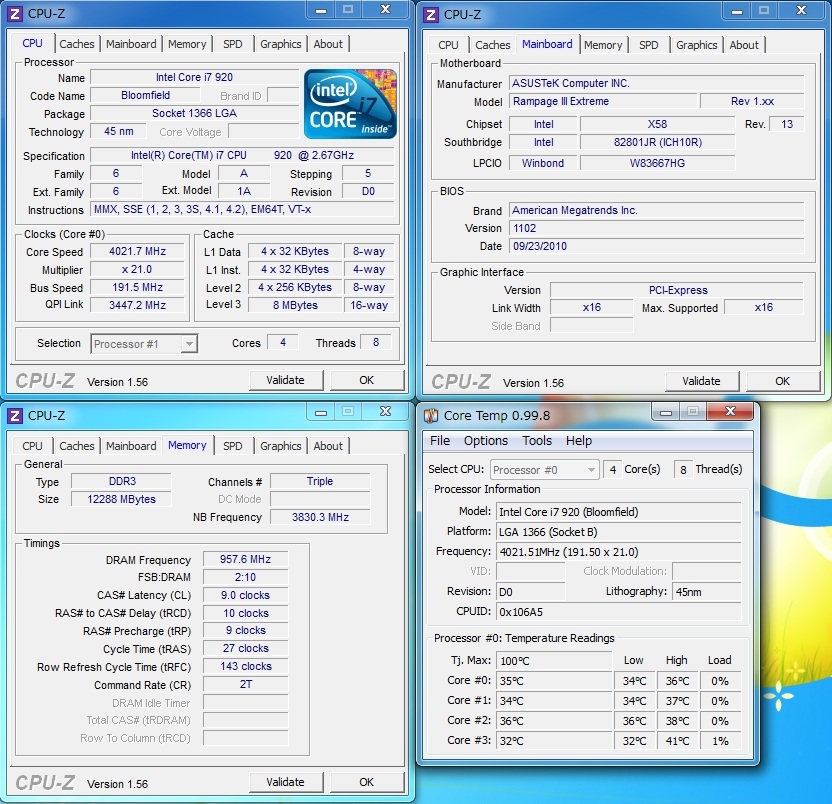Image resolution: width=832 pixels, height=804 pixels.
Task: Click the DRAM Frequency value field
Action: coord(245,560)
